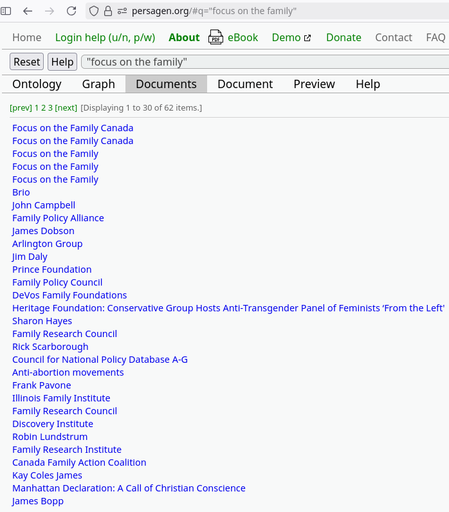Open Council for National Policy Database A-G
This screenshot has width=449, height=512.
(100, 360)
